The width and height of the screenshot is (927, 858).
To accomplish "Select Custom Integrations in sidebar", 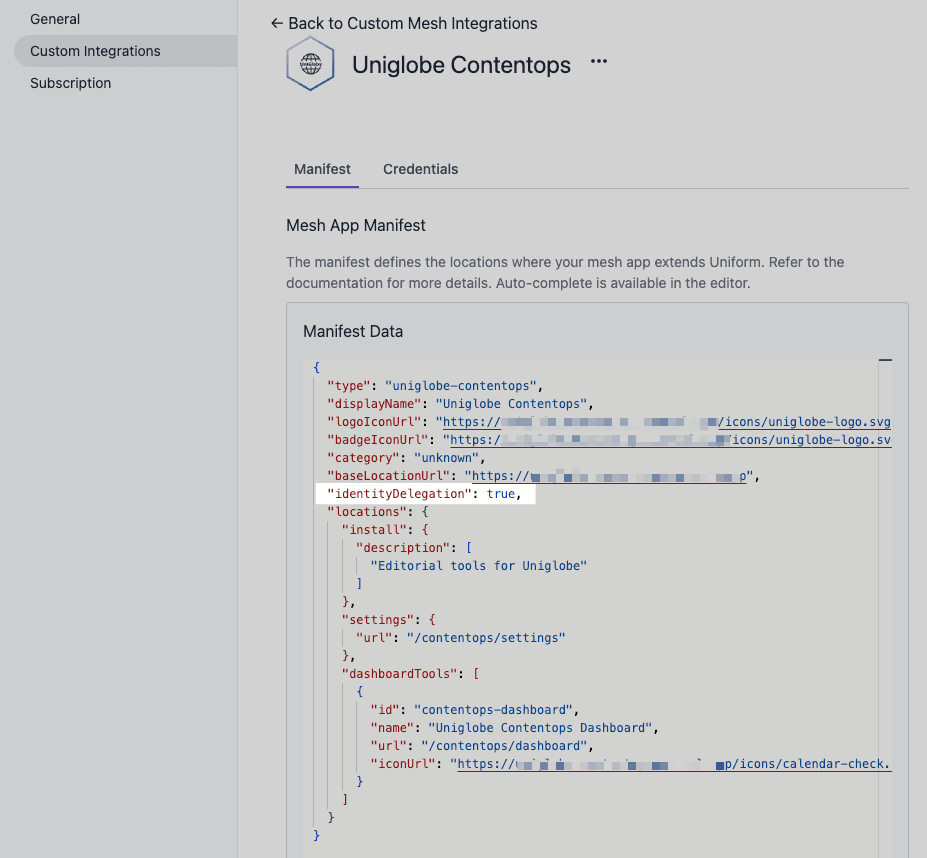I will [x=125, y=51].
